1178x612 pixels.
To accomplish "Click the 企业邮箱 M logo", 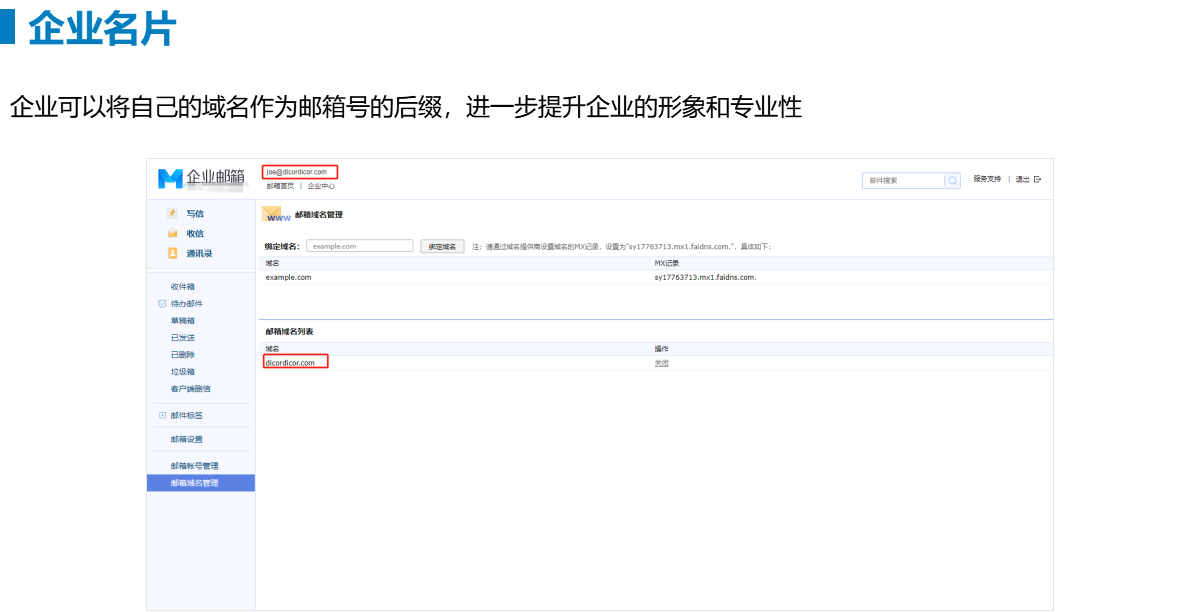I will (x=170, y=179).
